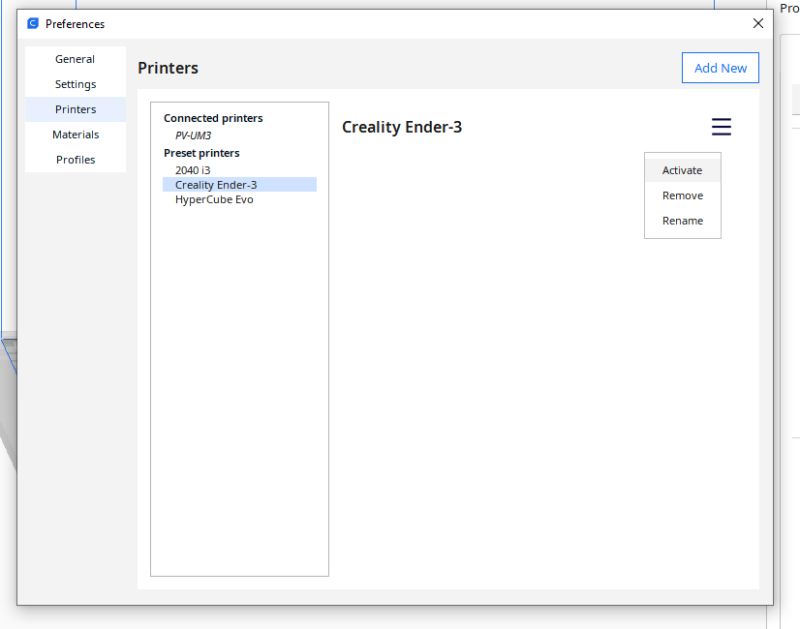Click the Add New printer button
This screenshot has width=800, height=629.
[x=720, y=67]
